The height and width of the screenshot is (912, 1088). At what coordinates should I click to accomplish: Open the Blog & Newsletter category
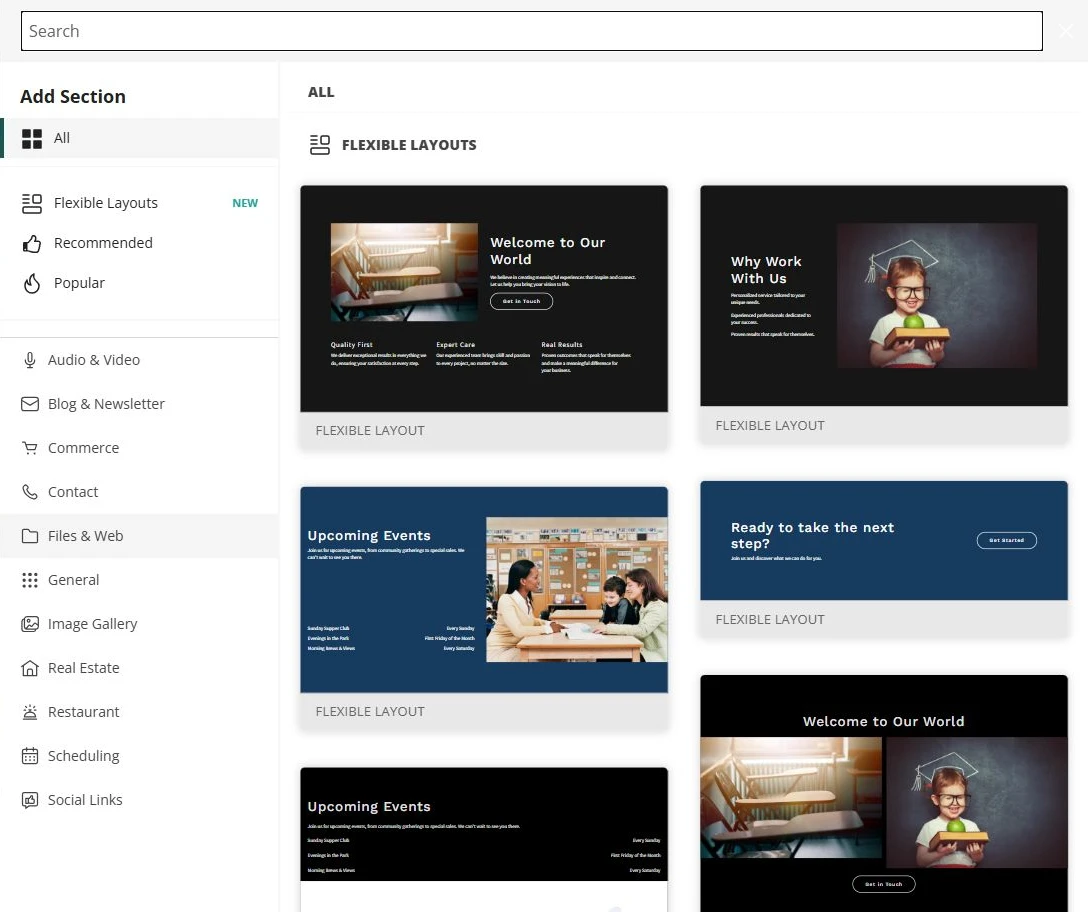click(x=140, y=404)
